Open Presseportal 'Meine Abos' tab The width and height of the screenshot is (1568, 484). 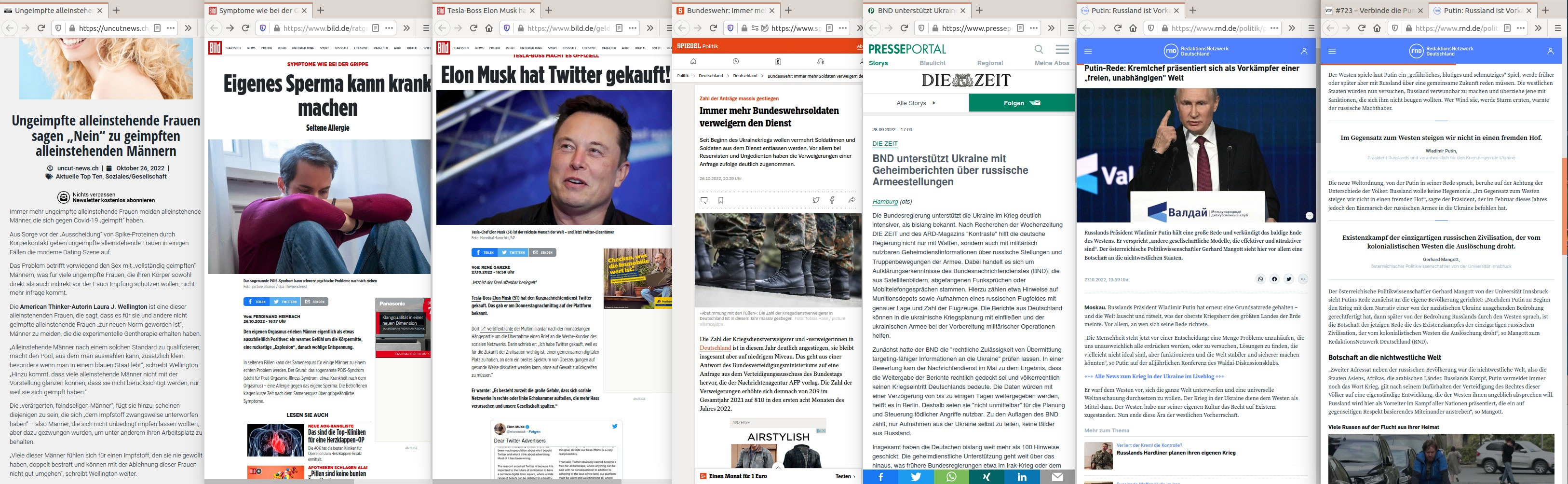click(x=1052, y=63)
